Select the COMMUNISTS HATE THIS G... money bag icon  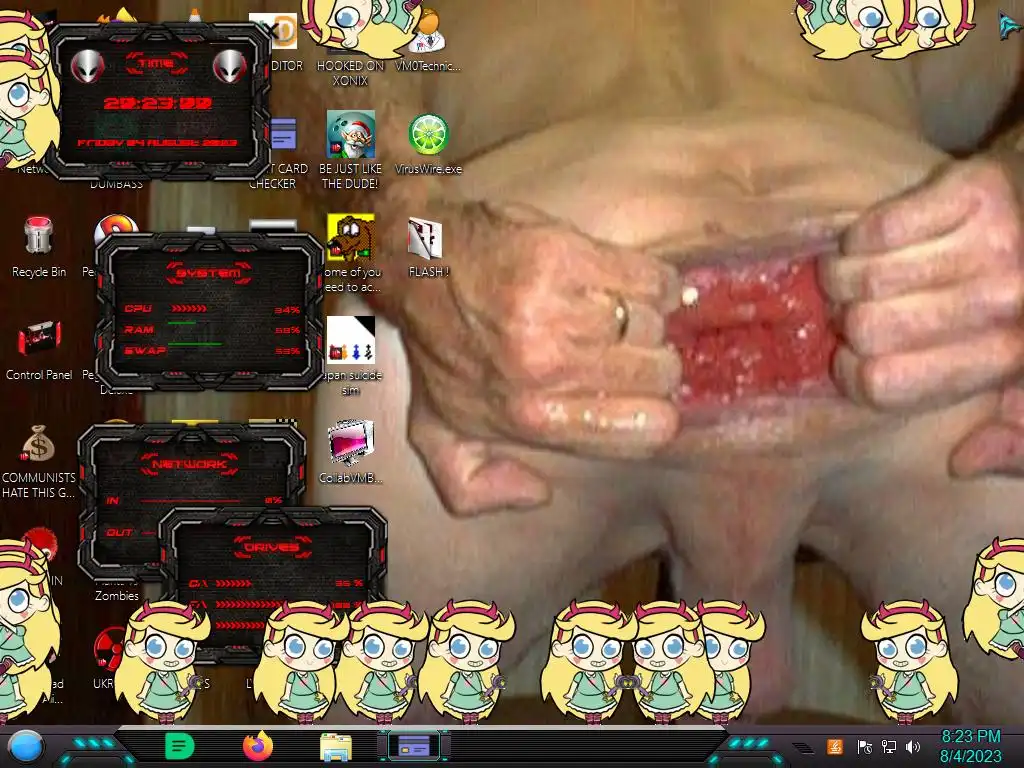pos(38,443)
